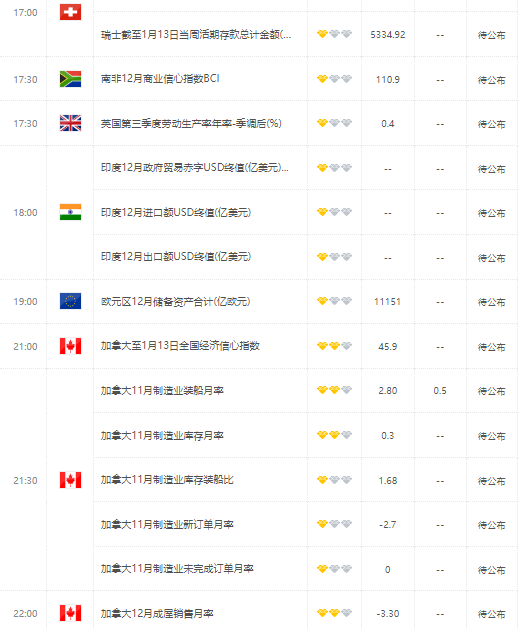The image size is (518, 630).
Task: Open 印度12月出口额USD终值 indicator
Action: [x=176, y=256]
